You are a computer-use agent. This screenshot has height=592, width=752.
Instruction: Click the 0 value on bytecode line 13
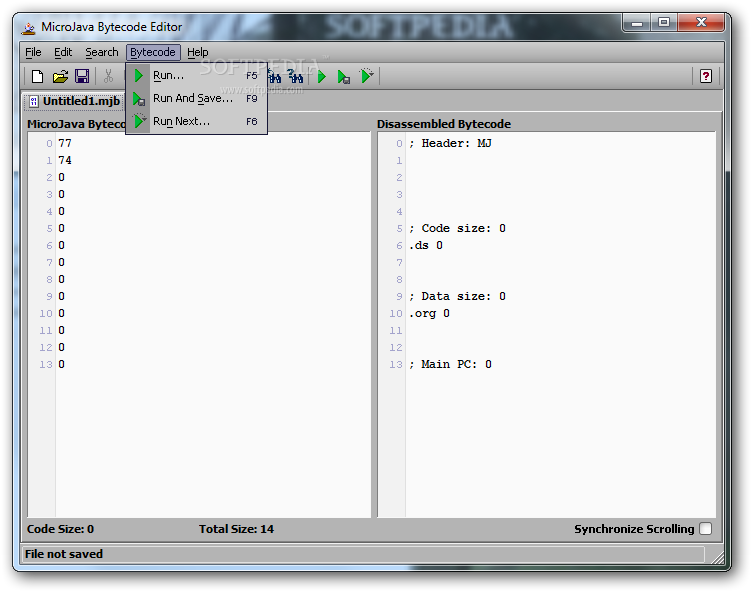61,365
